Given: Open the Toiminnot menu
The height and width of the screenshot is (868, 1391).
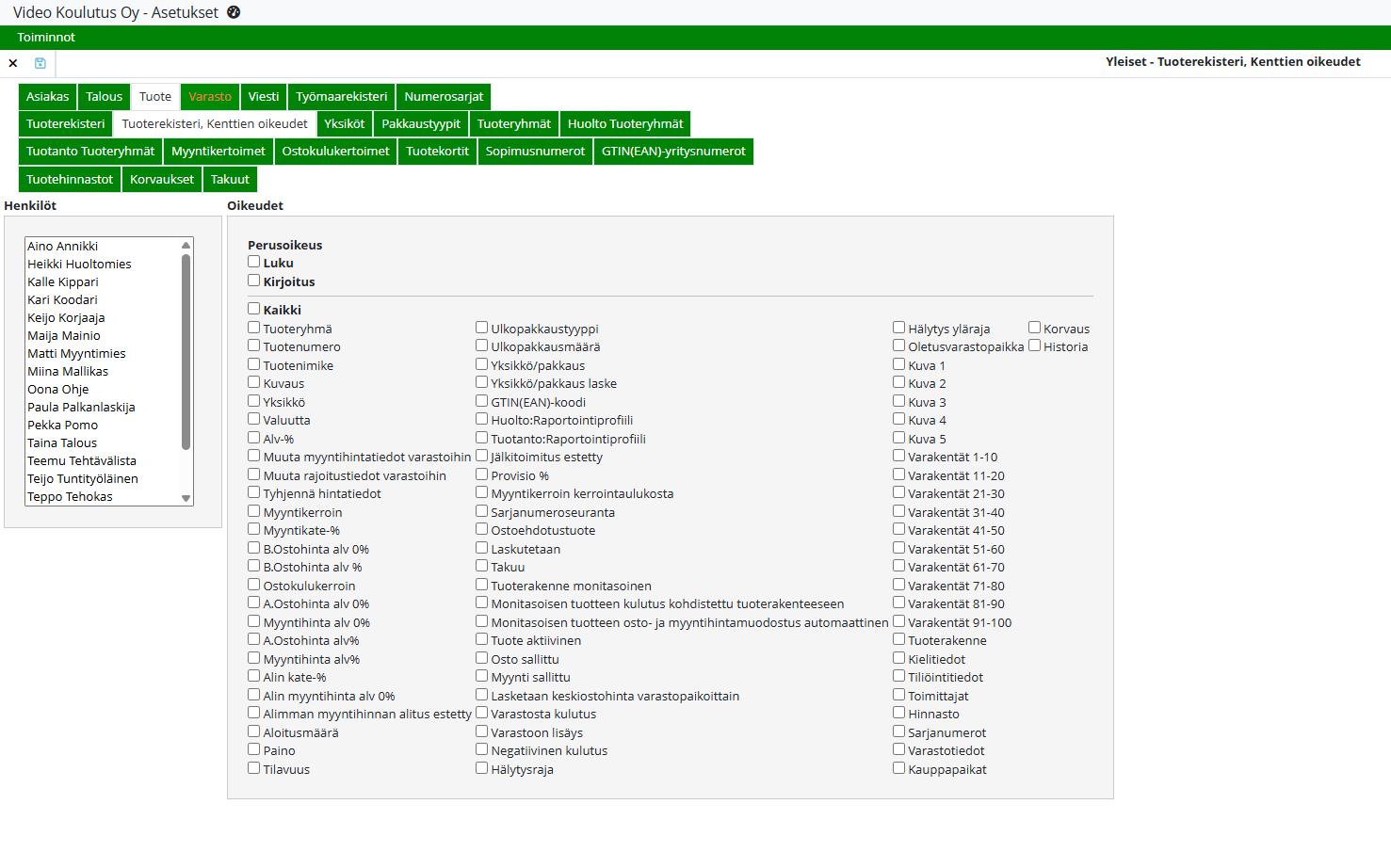Looking at the screenshot, I should [x=46, y=38].
